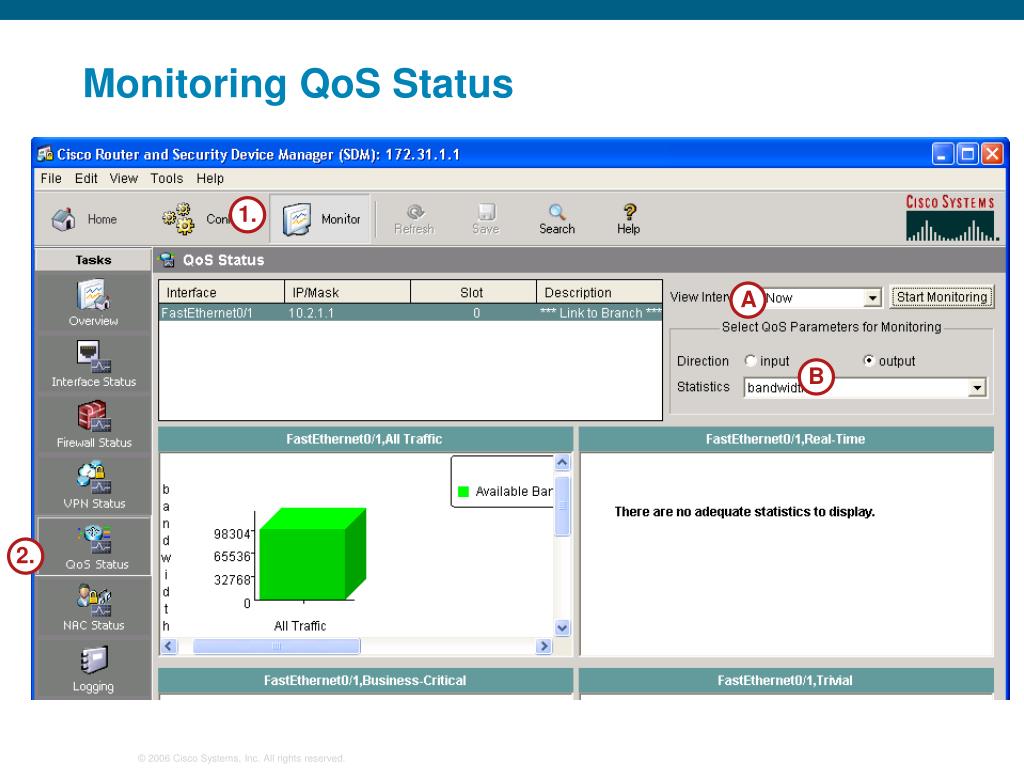This screenshot has height=768, width=1024.
Task: Click the FastEthernet0/1,All Traffic panel header
Action: click(365, 439)
